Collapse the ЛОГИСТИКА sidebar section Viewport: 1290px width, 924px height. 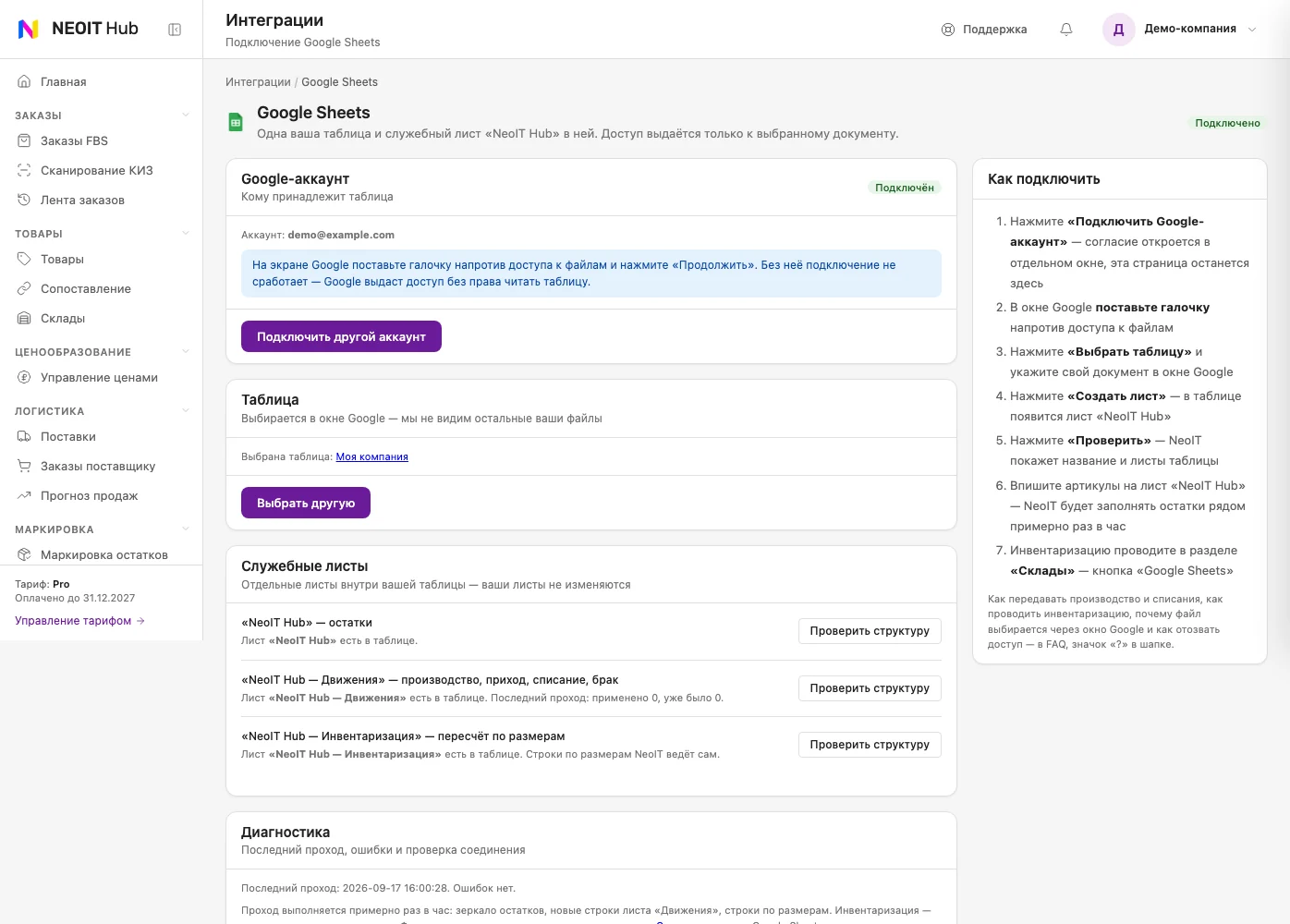tap(186, 411)
